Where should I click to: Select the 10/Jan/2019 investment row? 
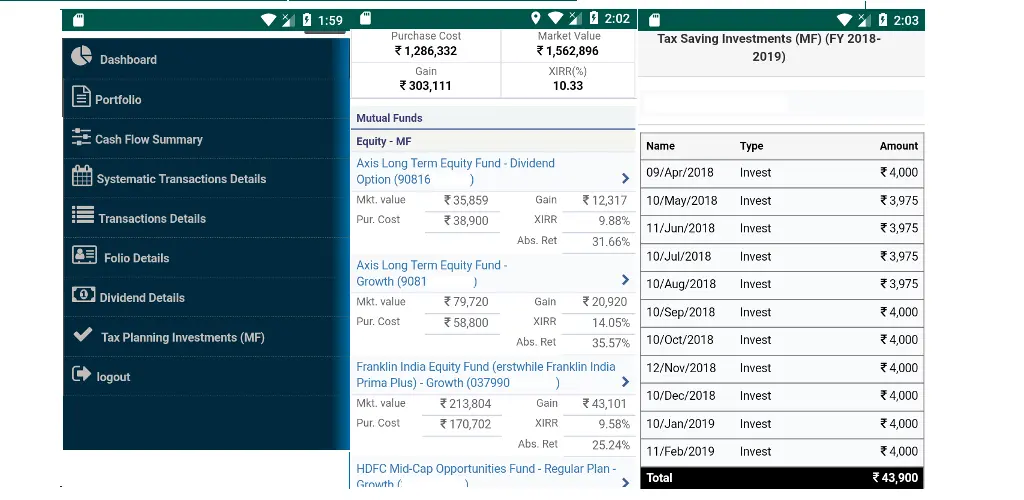[x=782, y=424]
